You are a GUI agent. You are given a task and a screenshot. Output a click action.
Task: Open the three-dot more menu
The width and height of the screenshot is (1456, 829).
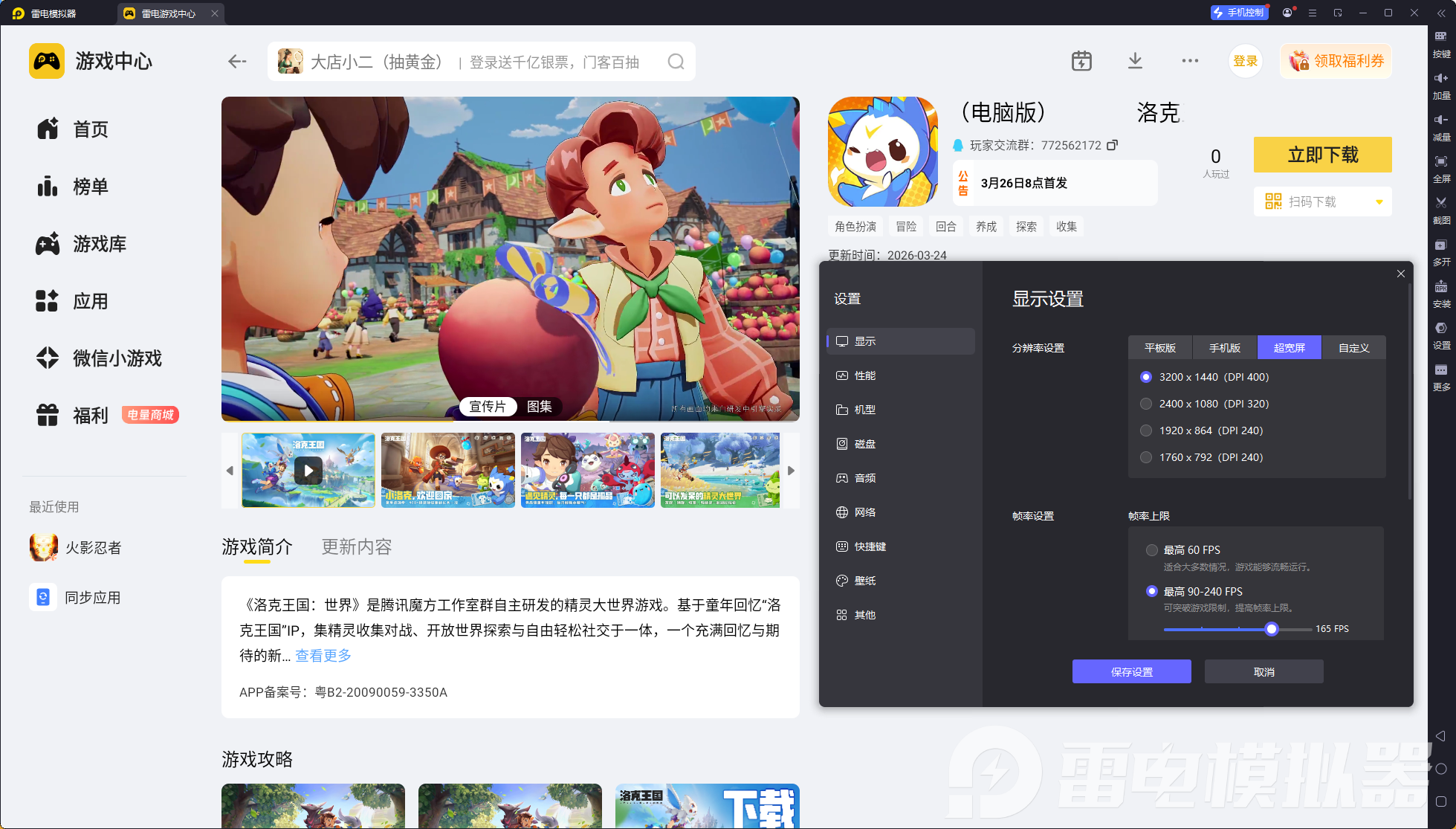tap(1190, 61)
